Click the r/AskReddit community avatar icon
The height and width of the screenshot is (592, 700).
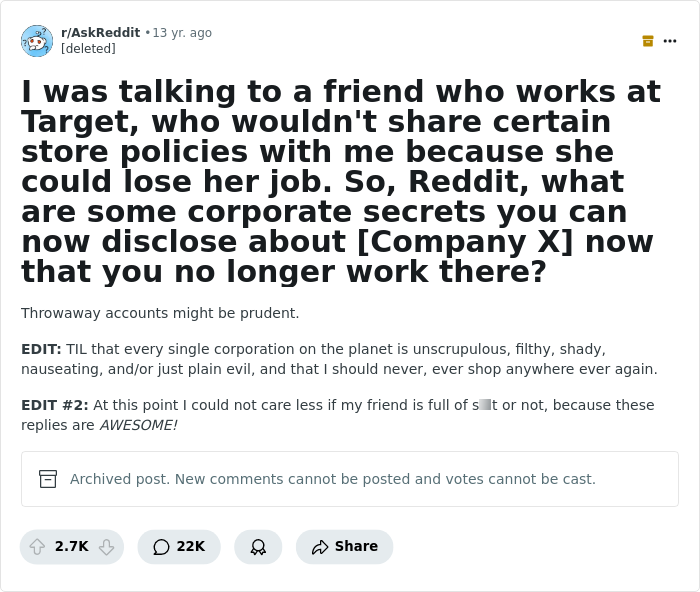37,41
